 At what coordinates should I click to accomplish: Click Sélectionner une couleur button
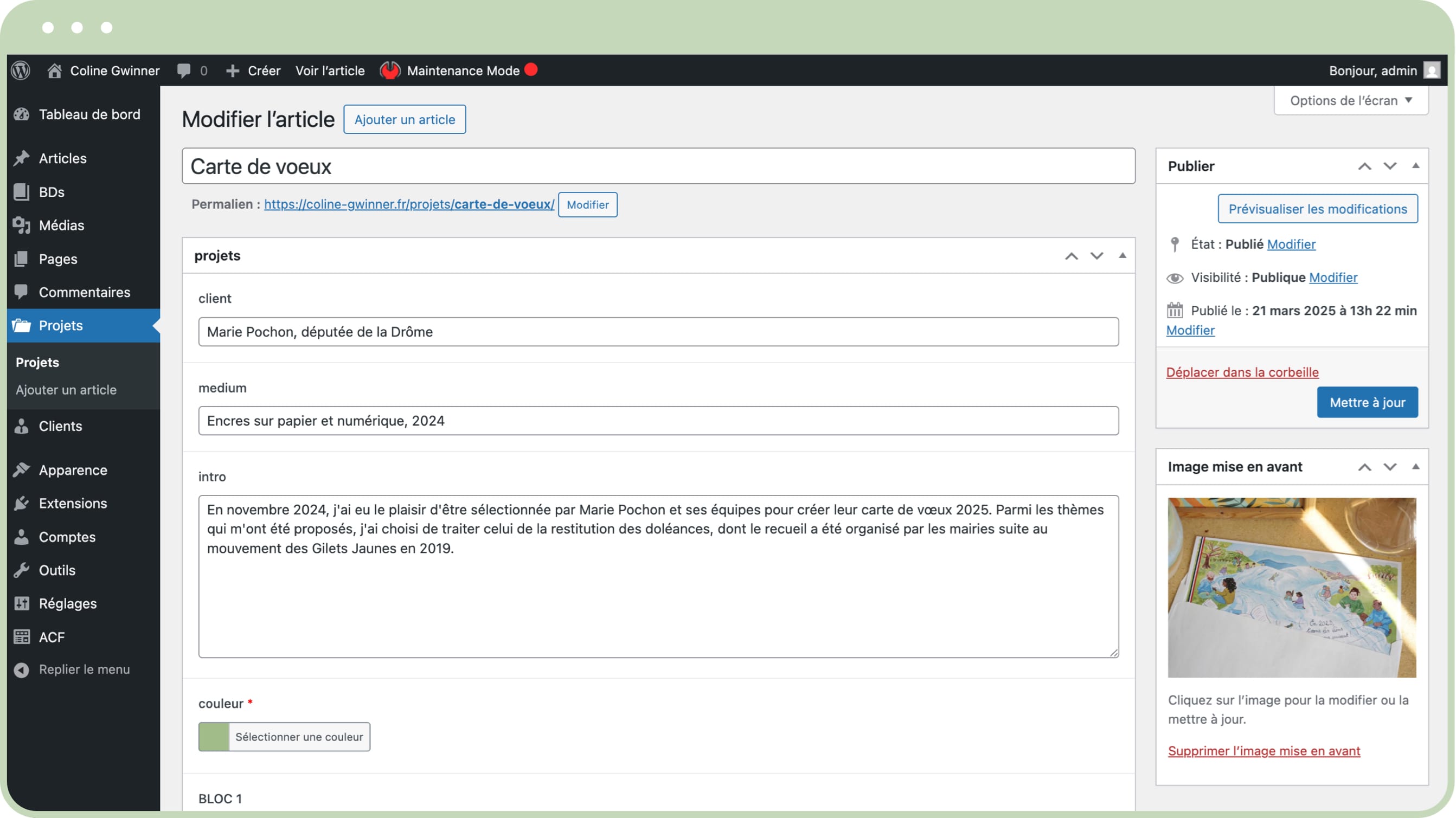[x=299, y=737]
